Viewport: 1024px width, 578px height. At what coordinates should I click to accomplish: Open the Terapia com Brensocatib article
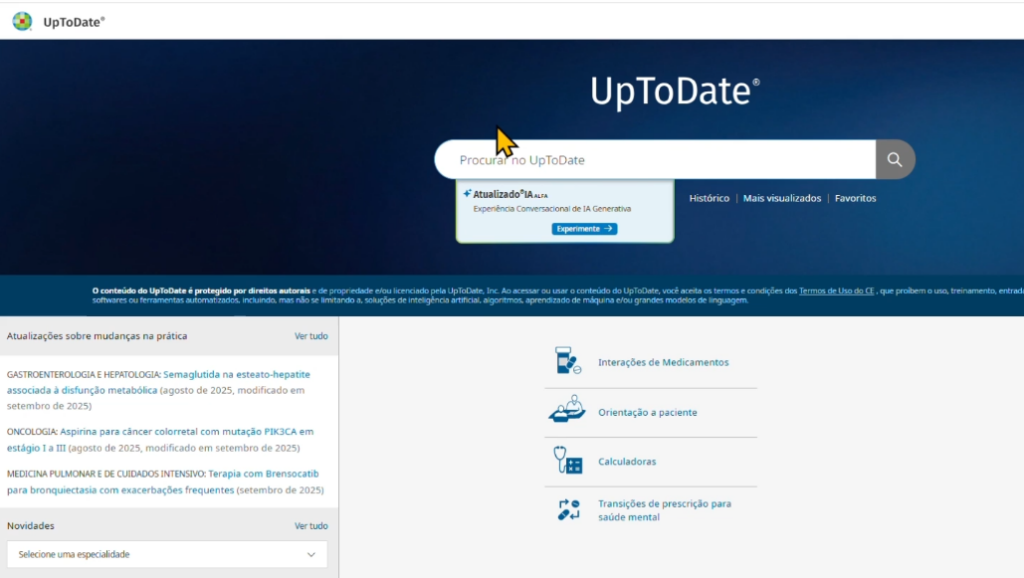[263, 473]
